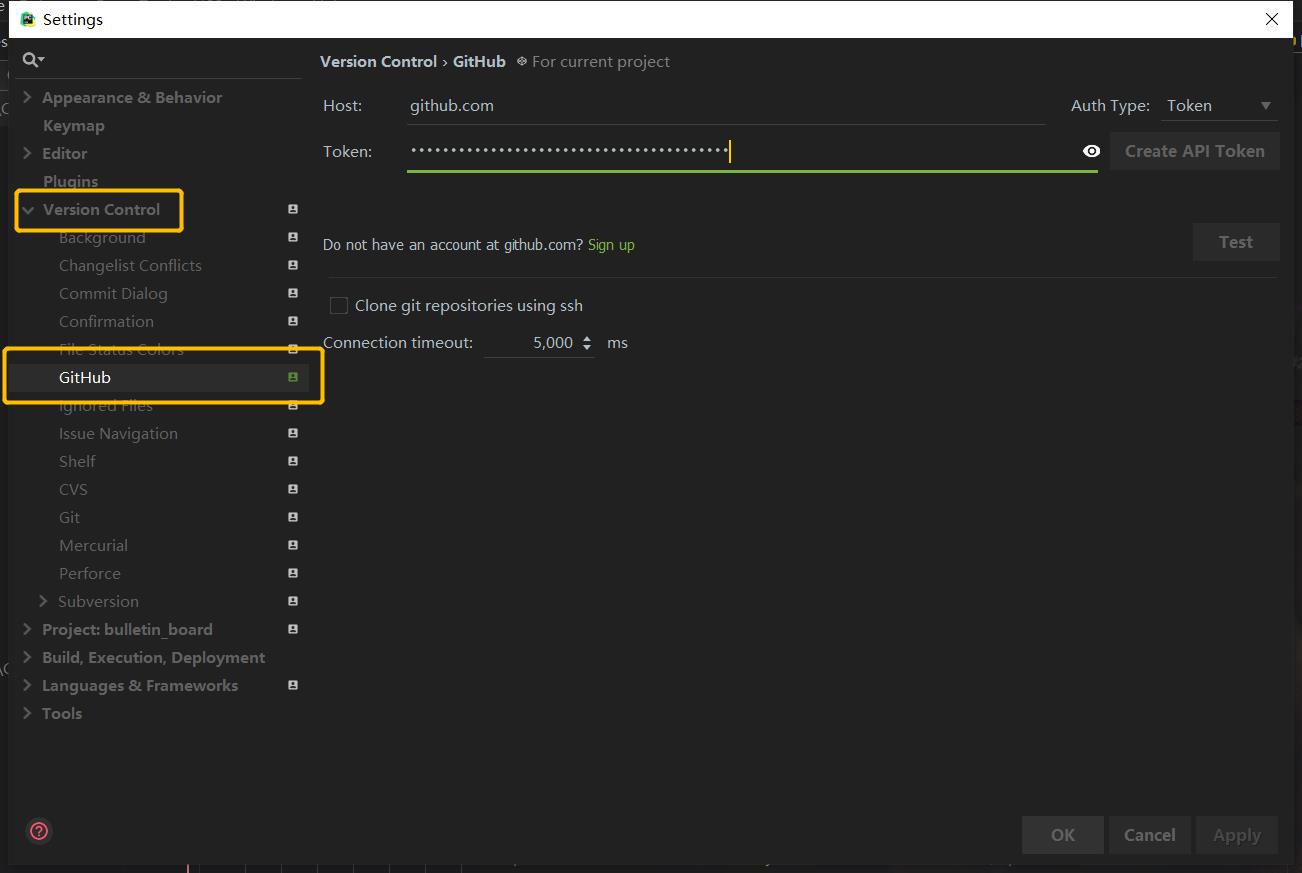
Task: Open Issue Navigation settings page
Action: (x=118, y=433)
